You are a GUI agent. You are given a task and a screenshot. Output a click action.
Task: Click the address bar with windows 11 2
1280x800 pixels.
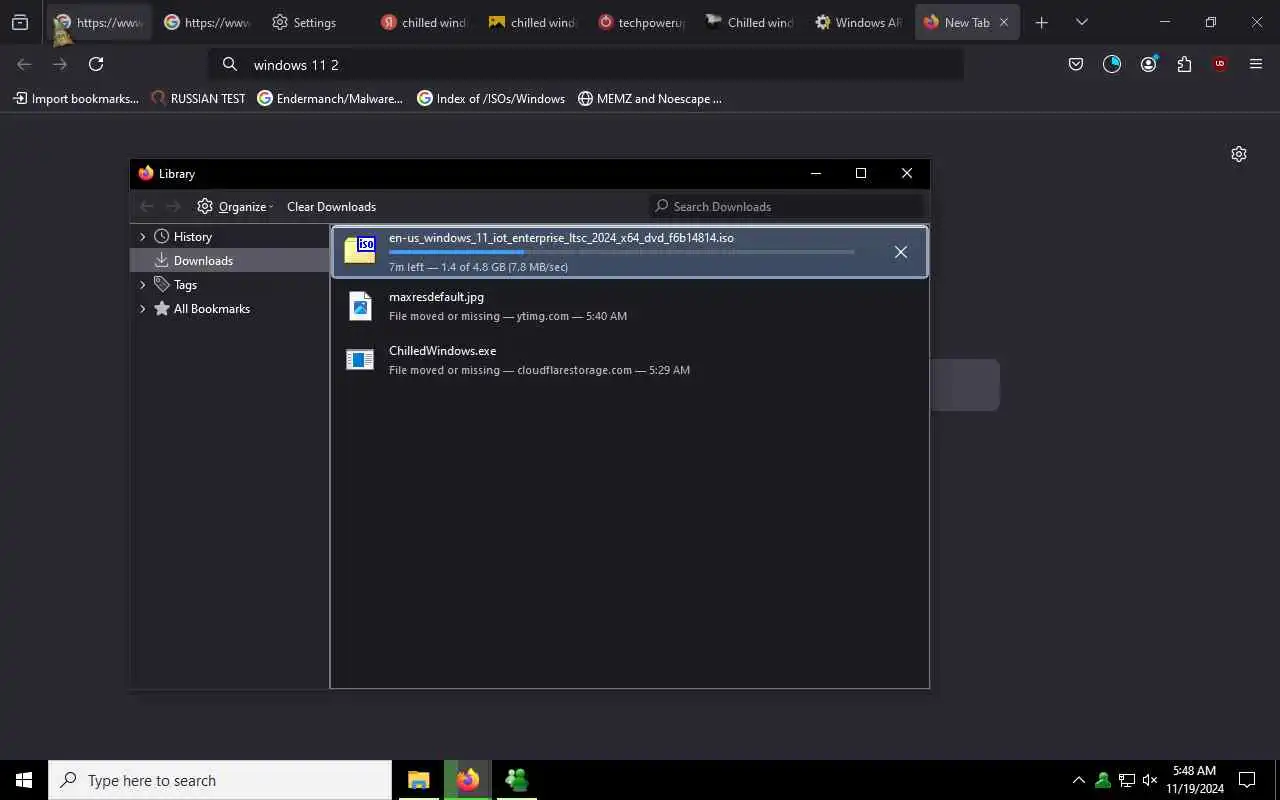tap(586, 64)
